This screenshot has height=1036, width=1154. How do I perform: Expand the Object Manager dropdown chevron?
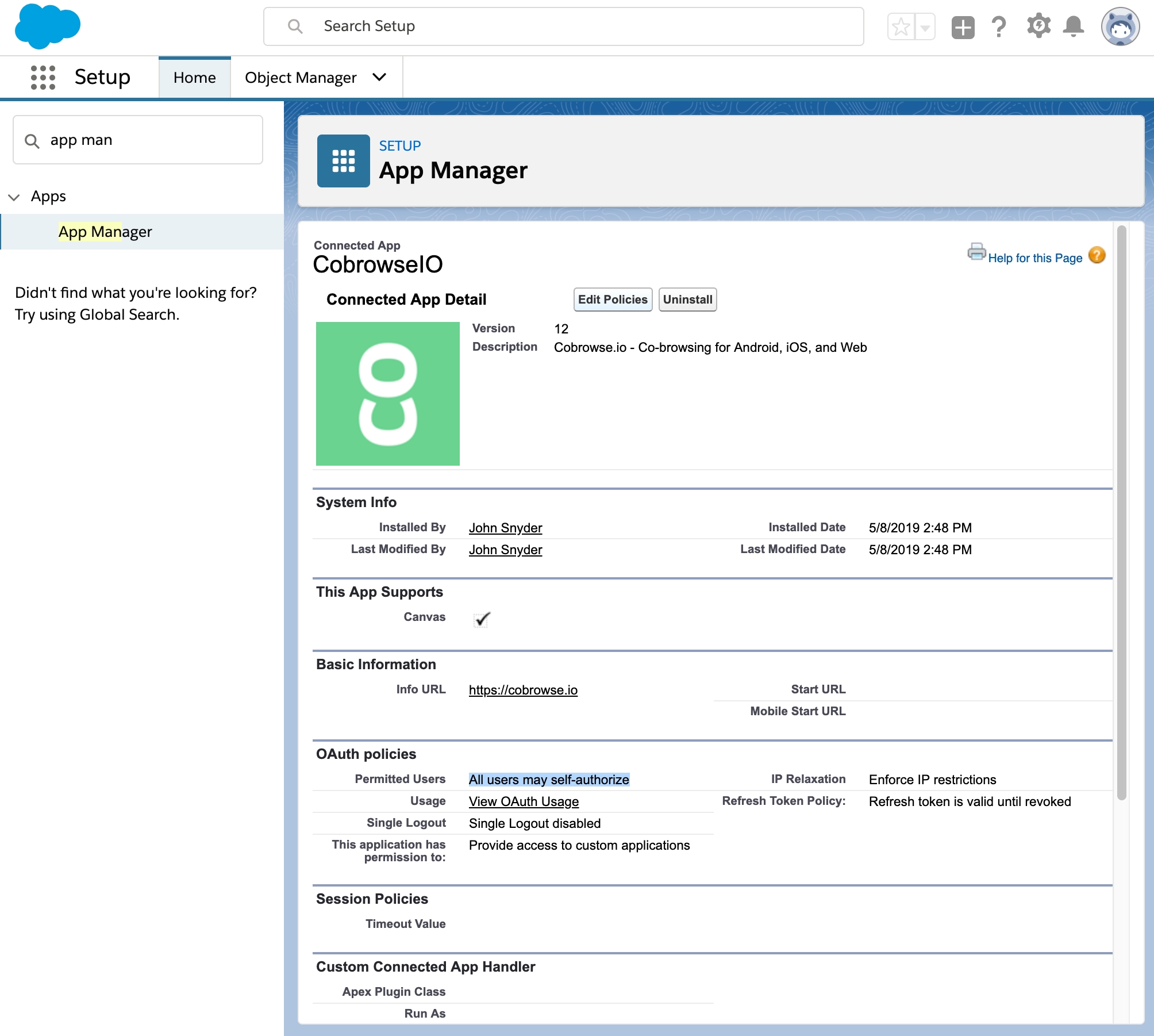(379, 77)
